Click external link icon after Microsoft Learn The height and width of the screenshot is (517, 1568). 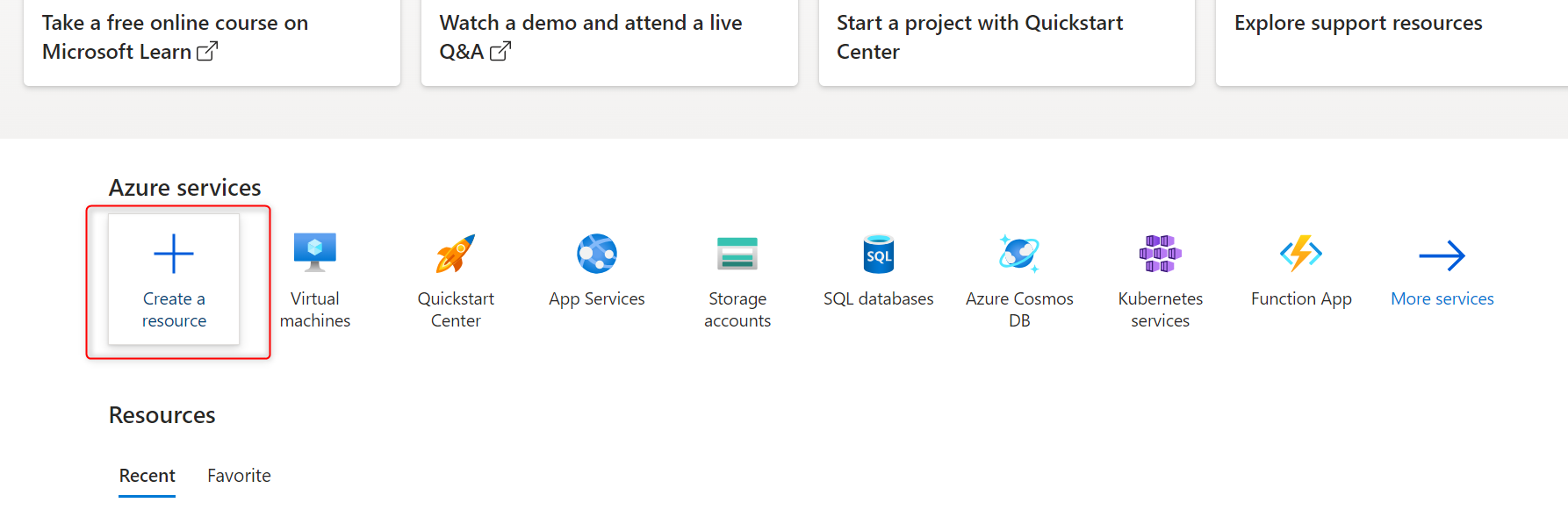point(207,51)
